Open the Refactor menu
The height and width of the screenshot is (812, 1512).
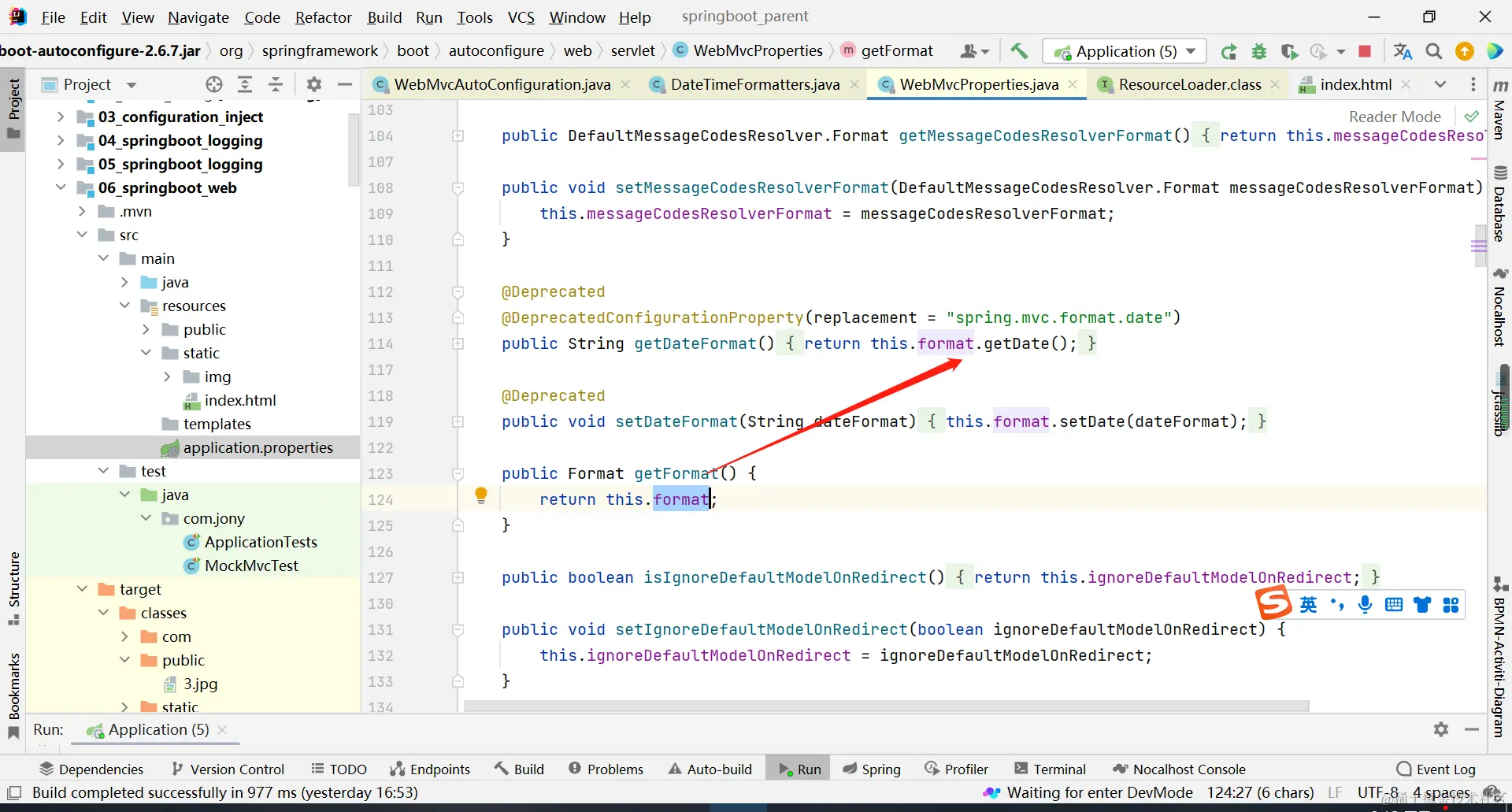[x=323, y=17]
